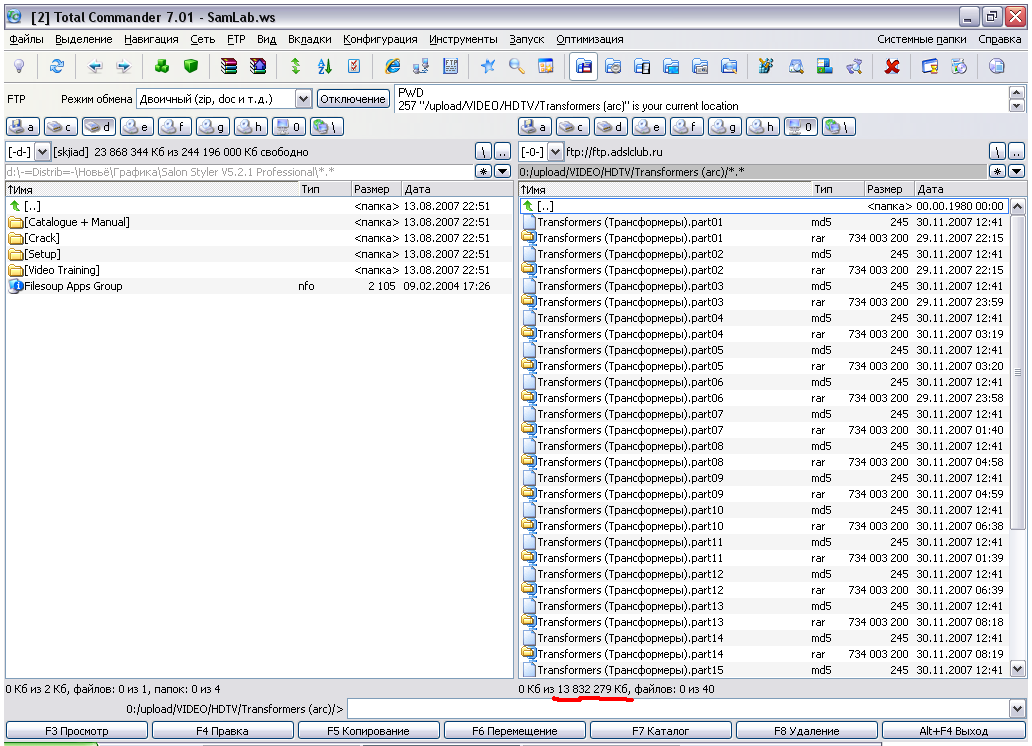Click left panel favorites asterisk button
Screen dimensions: 1032x746
coord(484,172)
